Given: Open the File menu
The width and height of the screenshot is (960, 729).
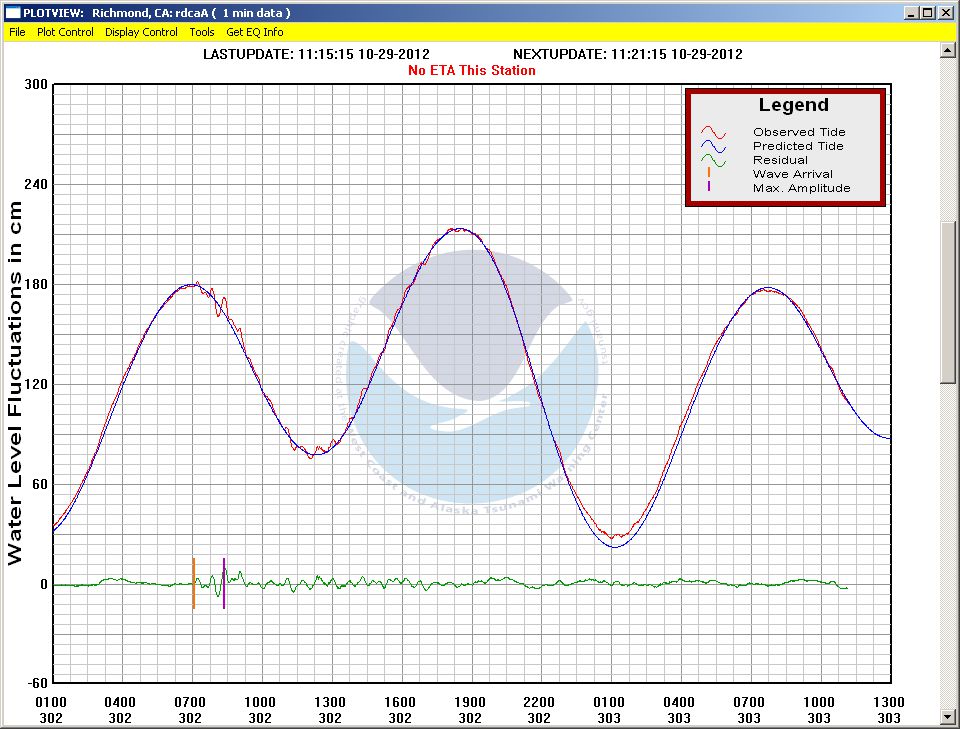Looking at the screenshot, I should coord(17,32).
